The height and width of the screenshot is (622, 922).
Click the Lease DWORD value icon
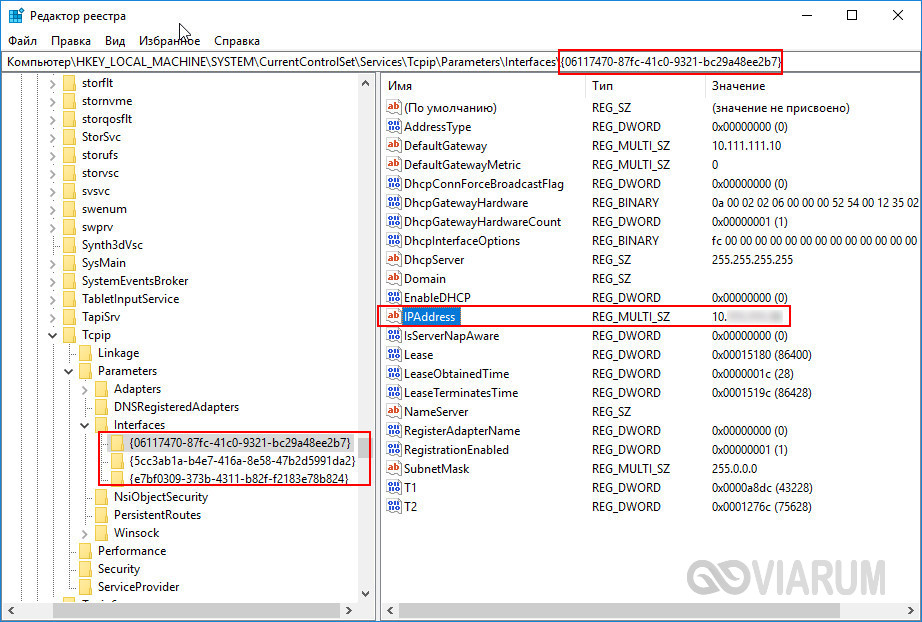tap(393, 355)
